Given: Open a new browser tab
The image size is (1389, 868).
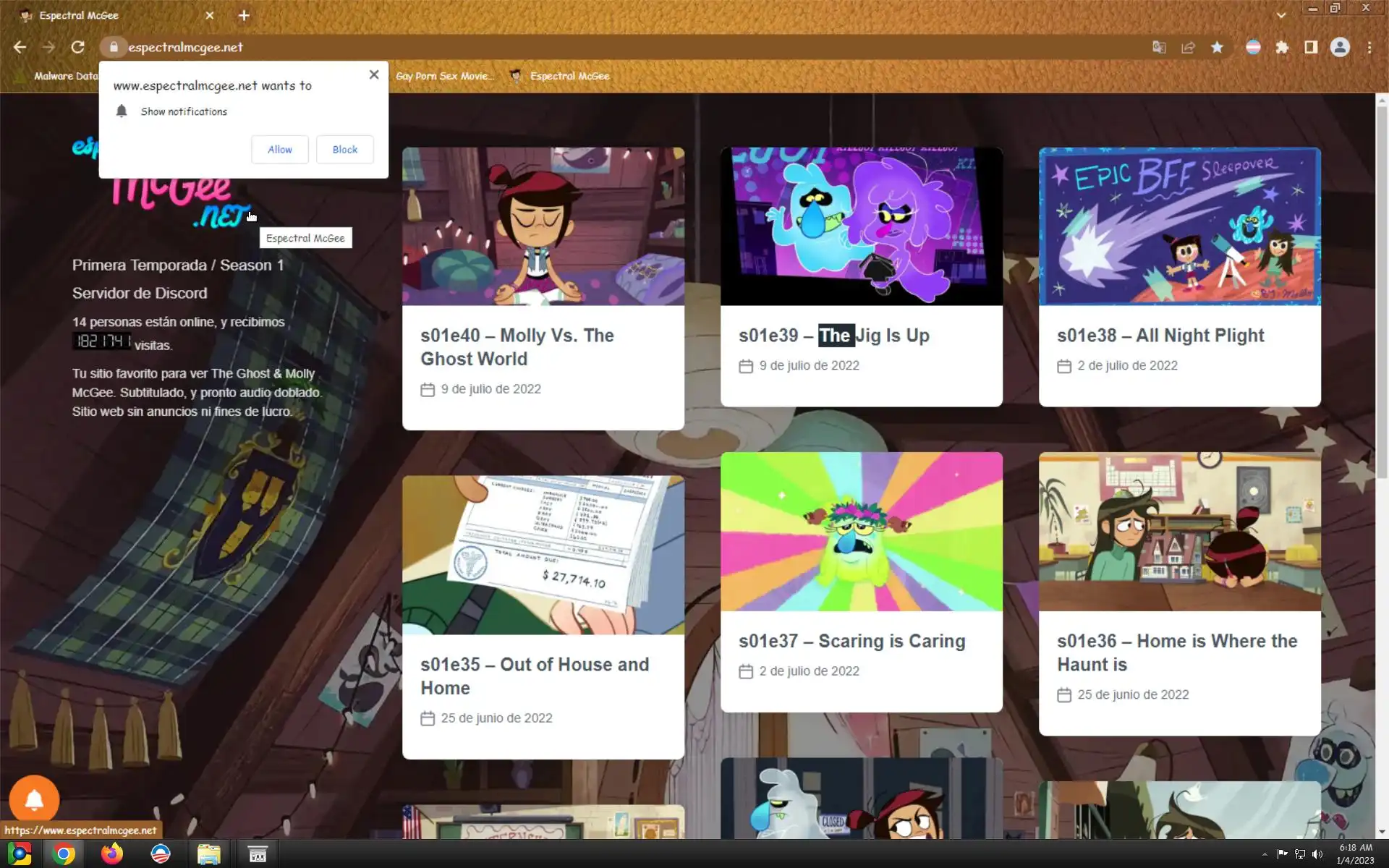Looking at the screenshot, I should point(244,15).
